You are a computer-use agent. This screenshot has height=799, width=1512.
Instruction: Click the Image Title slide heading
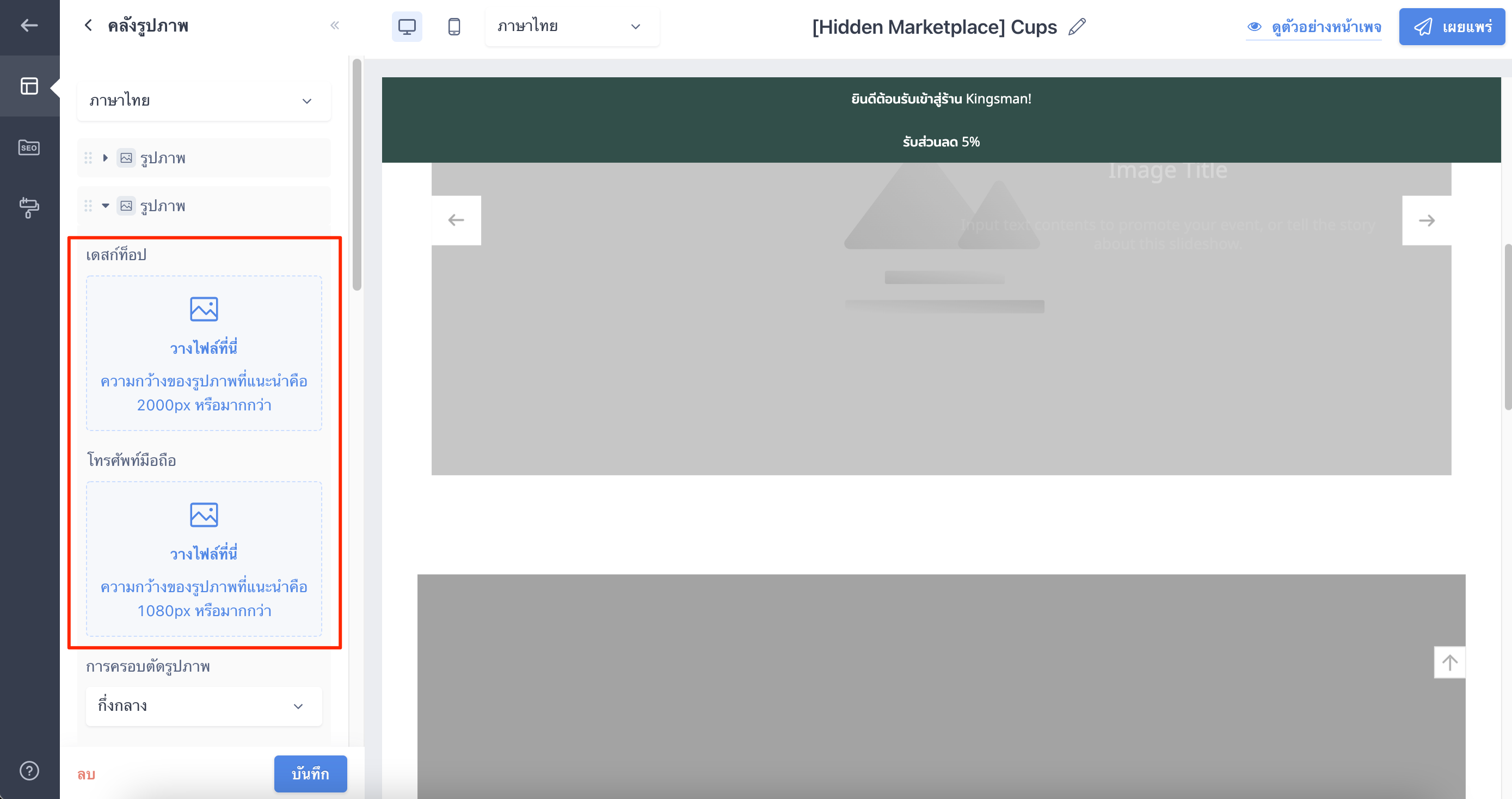(1167, 171)
